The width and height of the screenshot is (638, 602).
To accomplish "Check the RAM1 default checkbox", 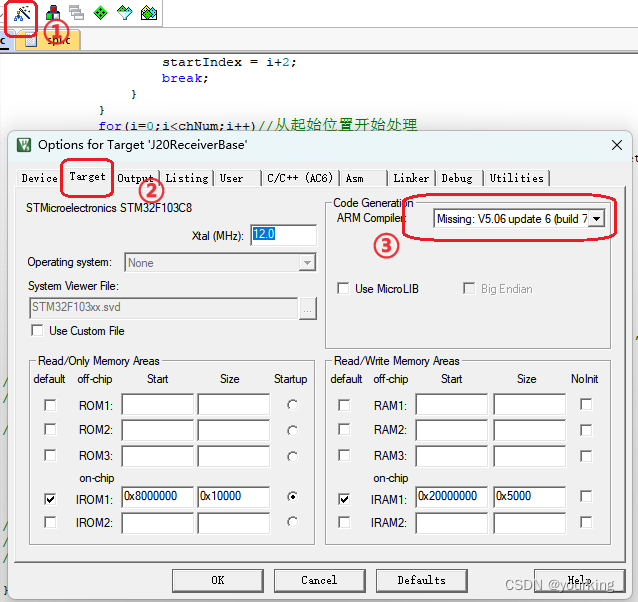I will coord(344,405).
